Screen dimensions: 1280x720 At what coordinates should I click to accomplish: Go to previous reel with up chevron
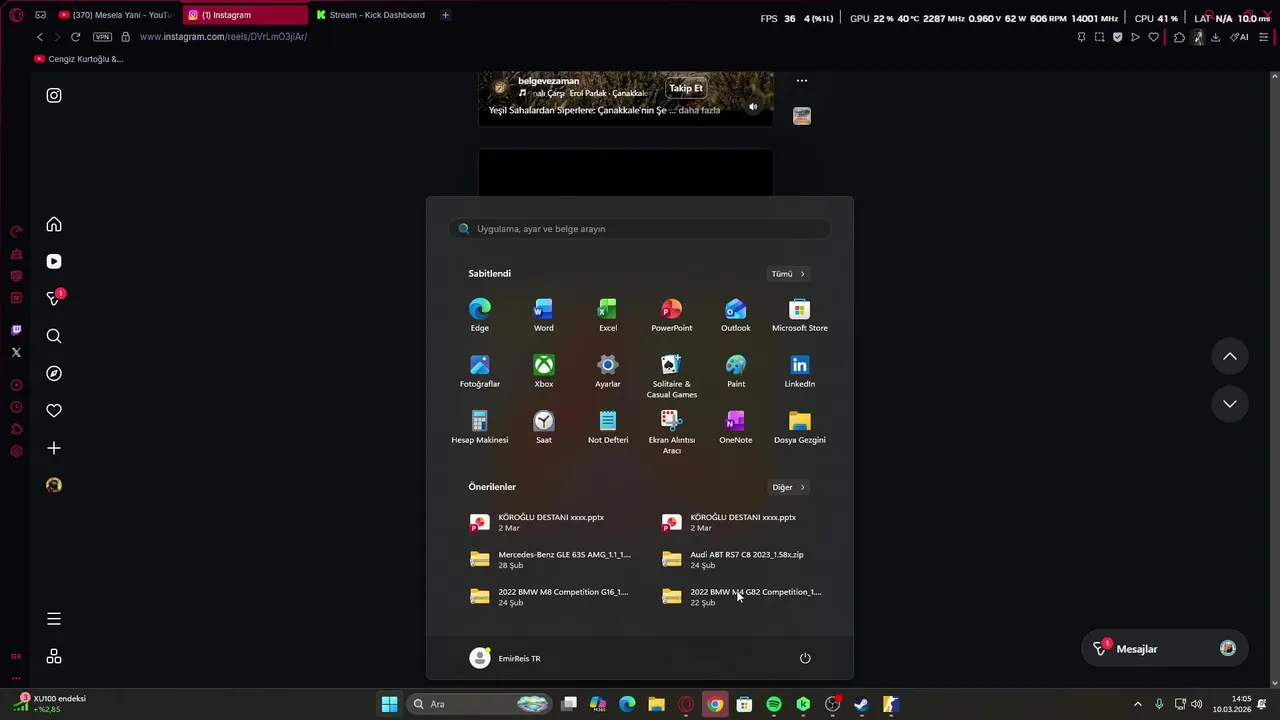tap(1230, 357)
